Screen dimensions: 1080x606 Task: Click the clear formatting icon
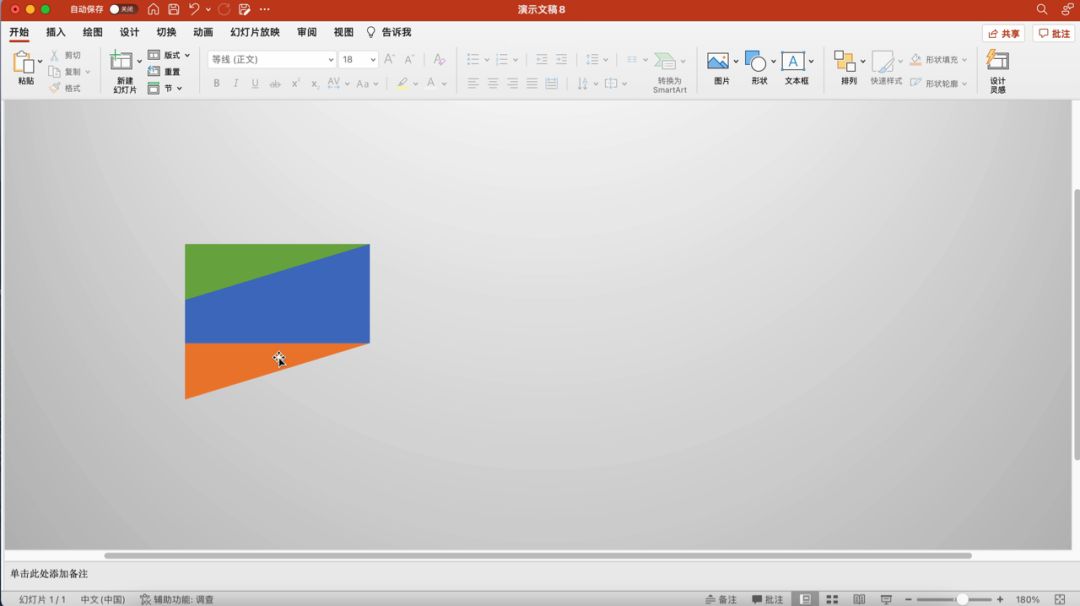click(x=439, y=59)
